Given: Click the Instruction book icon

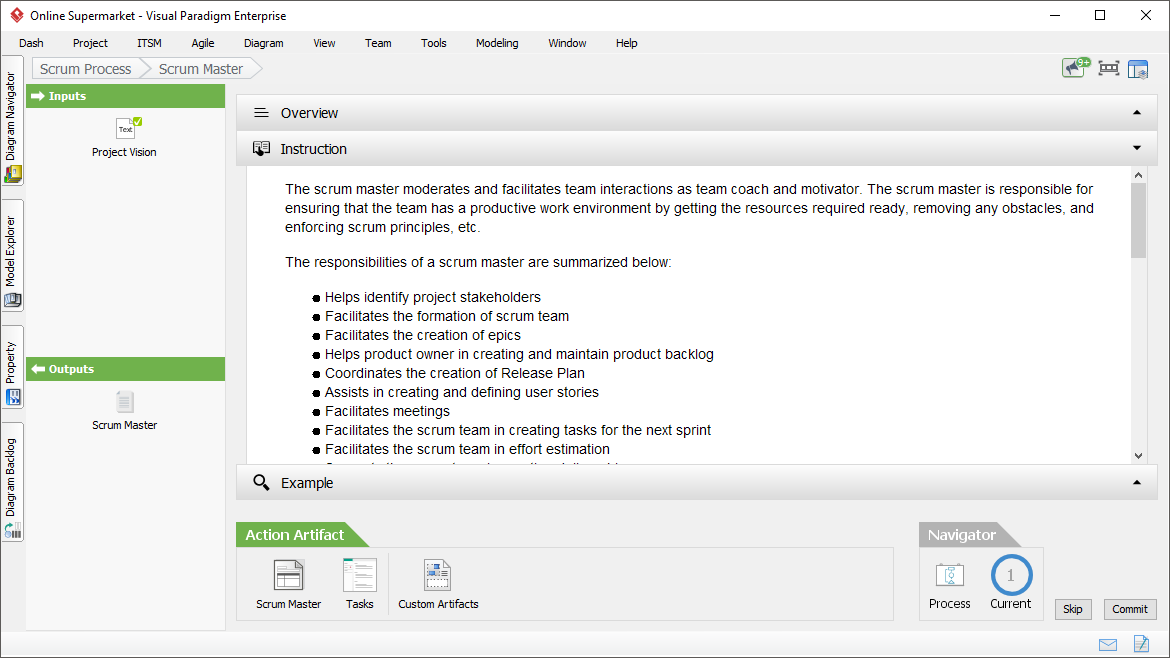Looking at the screenshot, I should point(261,148).
